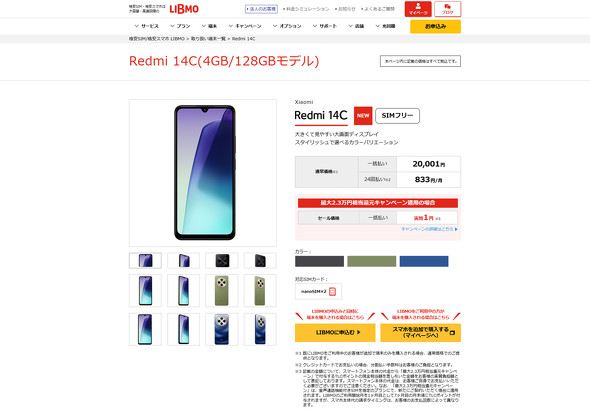Click the 取り扱い端末一覧 breadcrumb link
Screen dimensions: 590x413
(208, 39)
